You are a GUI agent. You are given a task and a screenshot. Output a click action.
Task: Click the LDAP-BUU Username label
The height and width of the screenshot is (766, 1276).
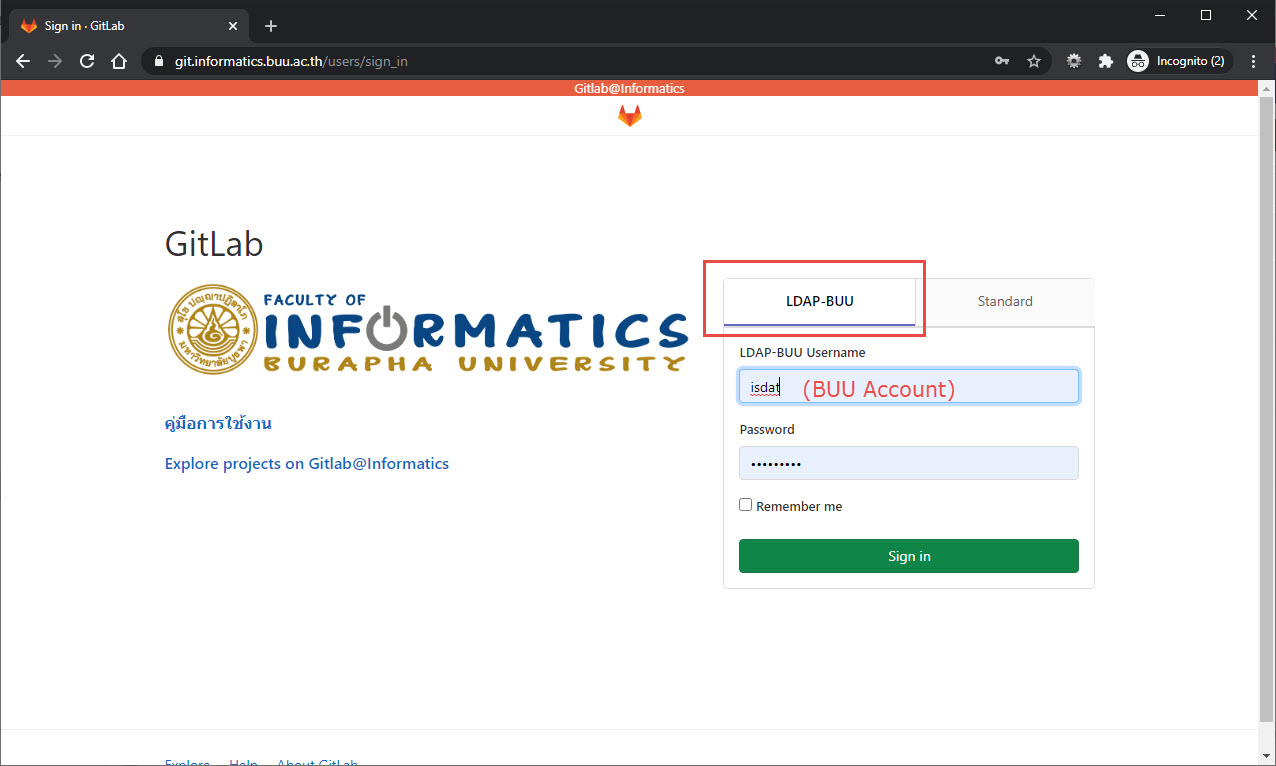[802, 352]
